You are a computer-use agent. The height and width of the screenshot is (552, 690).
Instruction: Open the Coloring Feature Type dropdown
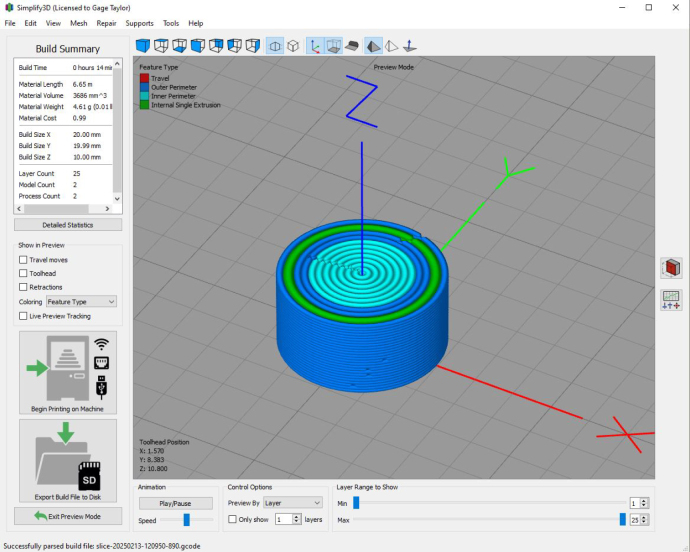click(x=81, y=302)
